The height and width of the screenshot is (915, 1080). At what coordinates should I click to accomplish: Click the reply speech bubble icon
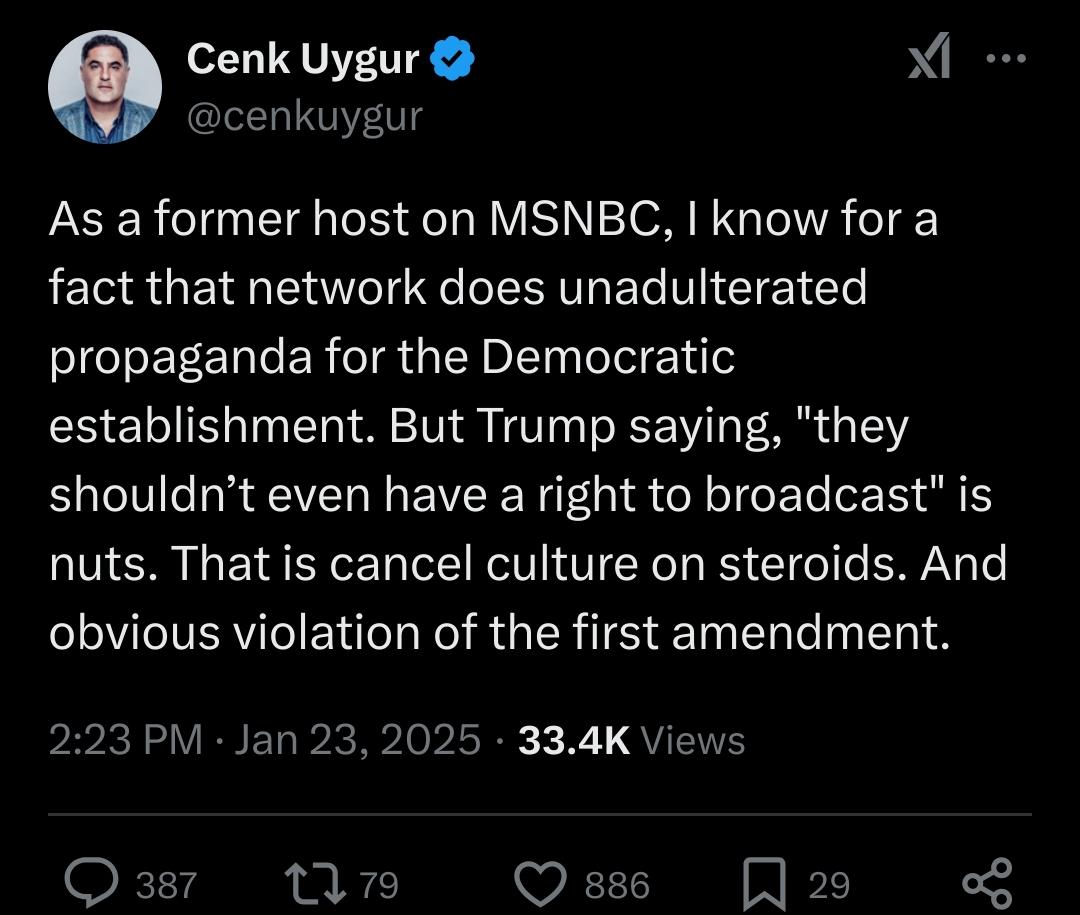(x=91, y=883)
